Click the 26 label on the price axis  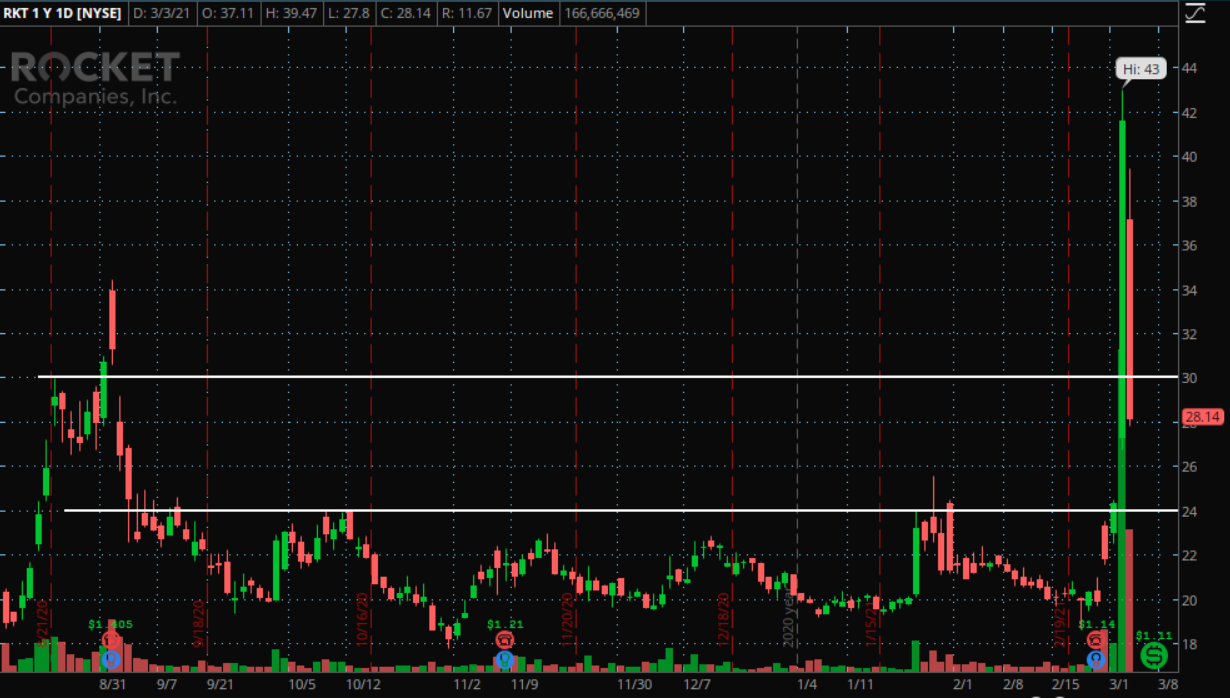(1191, 466)
